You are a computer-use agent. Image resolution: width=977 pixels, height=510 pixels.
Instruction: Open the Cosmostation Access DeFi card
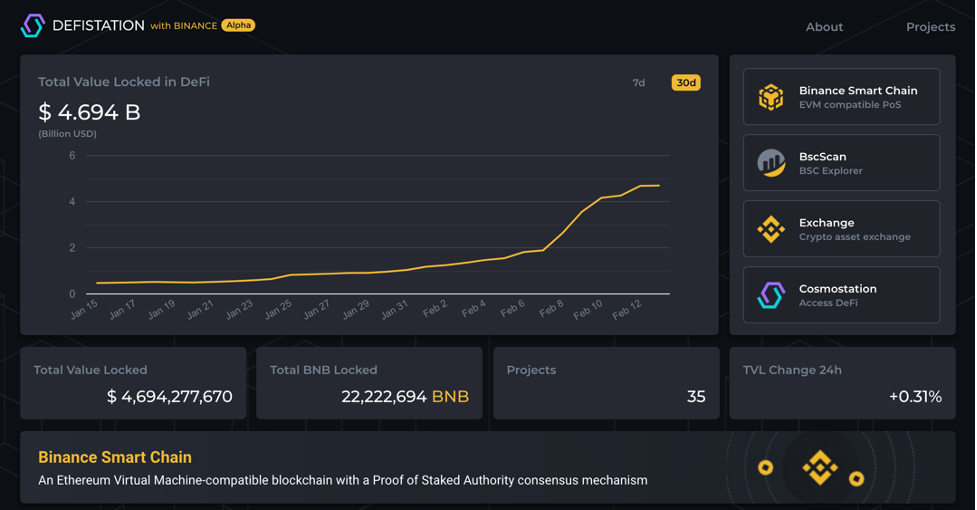(x=841, y=295)
